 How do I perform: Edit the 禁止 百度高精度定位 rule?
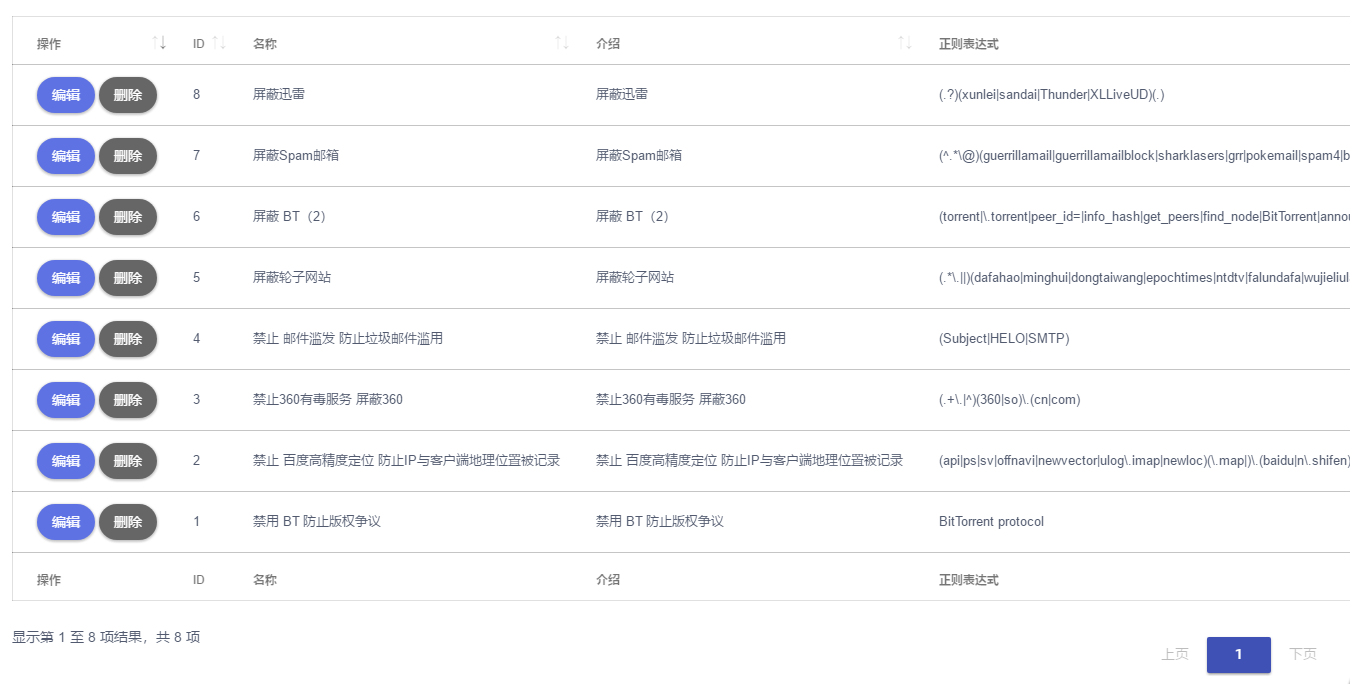tap(66, 461)
